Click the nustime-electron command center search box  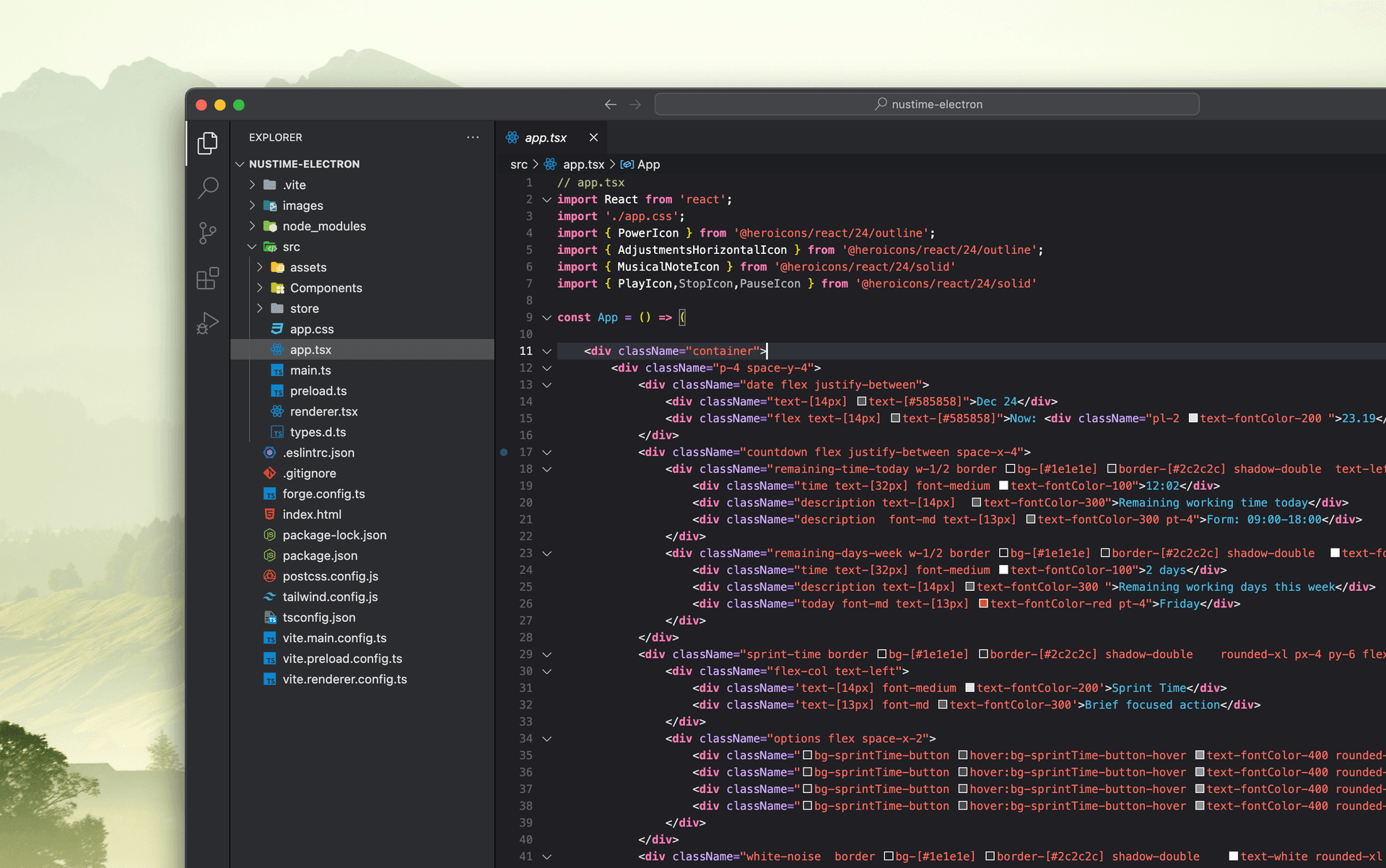click(x=927, y=105)
